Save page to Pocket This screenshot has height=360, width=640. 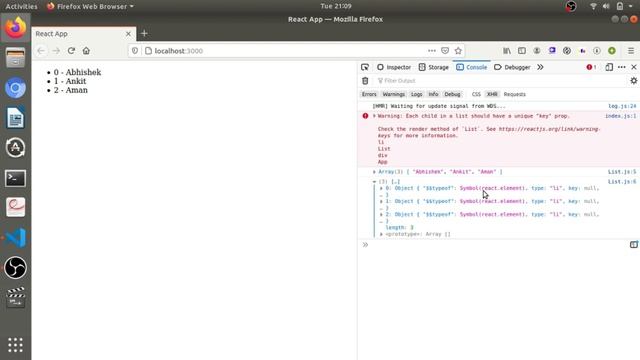point(445,51)
